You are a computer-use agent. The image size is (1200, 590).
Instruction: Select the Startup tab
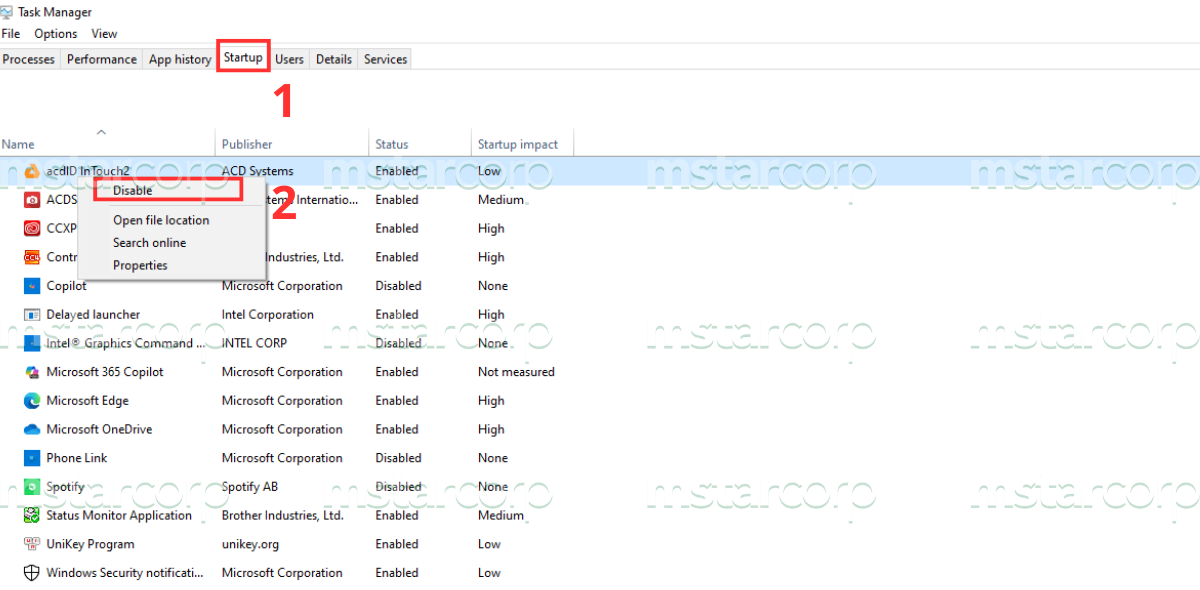point(243,57)
